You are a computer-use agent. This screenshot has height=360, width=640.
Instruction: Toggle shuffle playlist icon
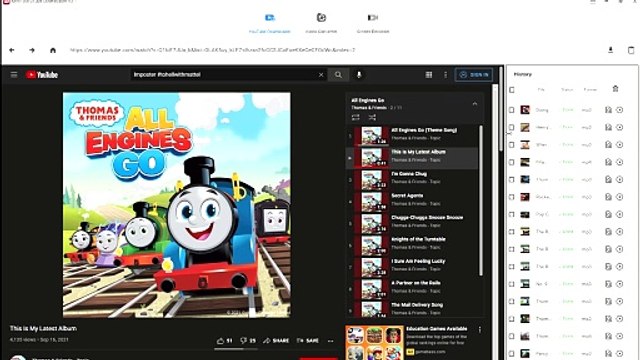[x=372, y=118]
